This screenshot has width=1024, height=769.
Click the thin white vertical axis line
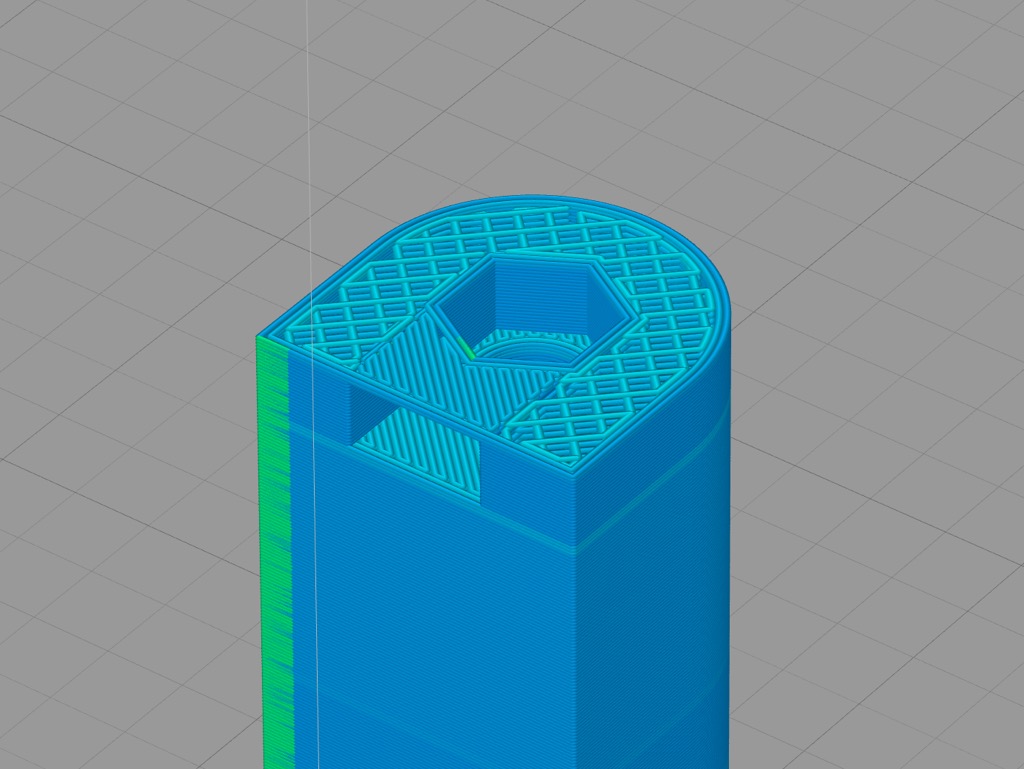[x=309, y=150]
